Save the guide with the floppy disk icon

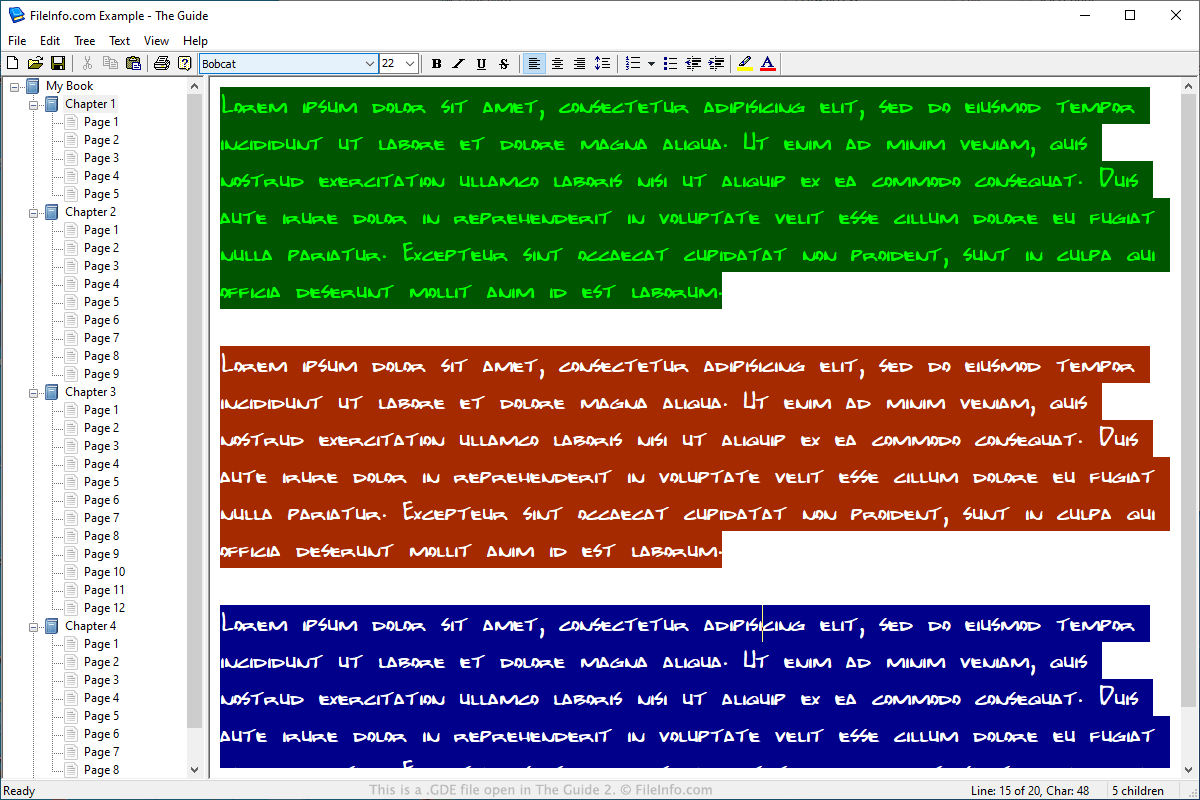tap(58, 63)
